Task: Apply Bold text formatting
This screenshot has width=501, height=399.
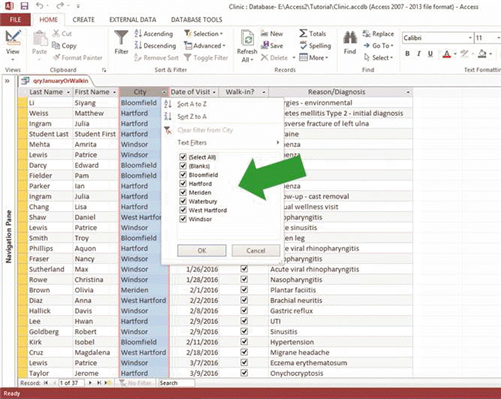Action: (x=407, y=54)
